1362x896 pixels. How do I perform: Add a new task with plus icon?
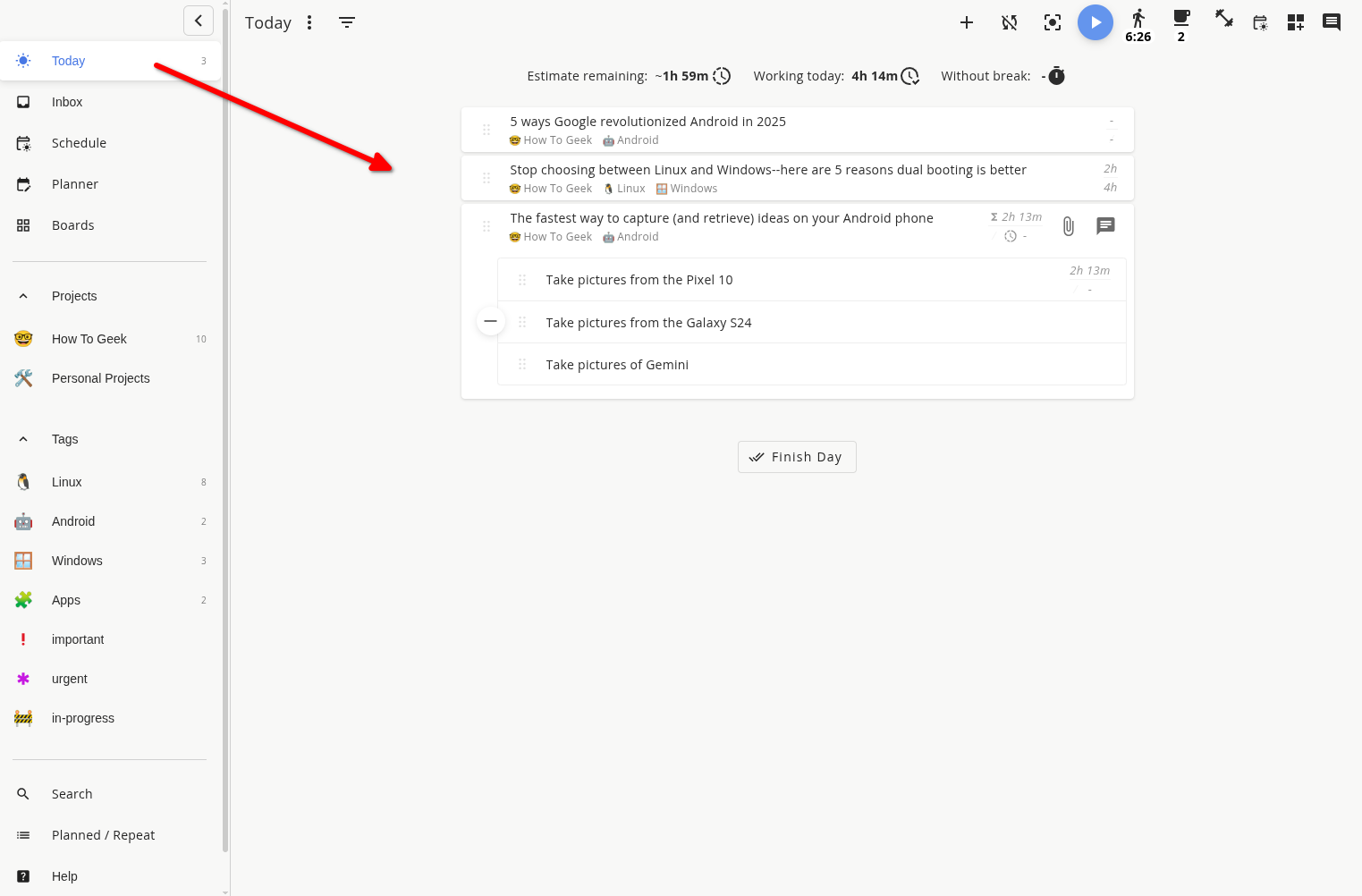(x=967, y=22)
